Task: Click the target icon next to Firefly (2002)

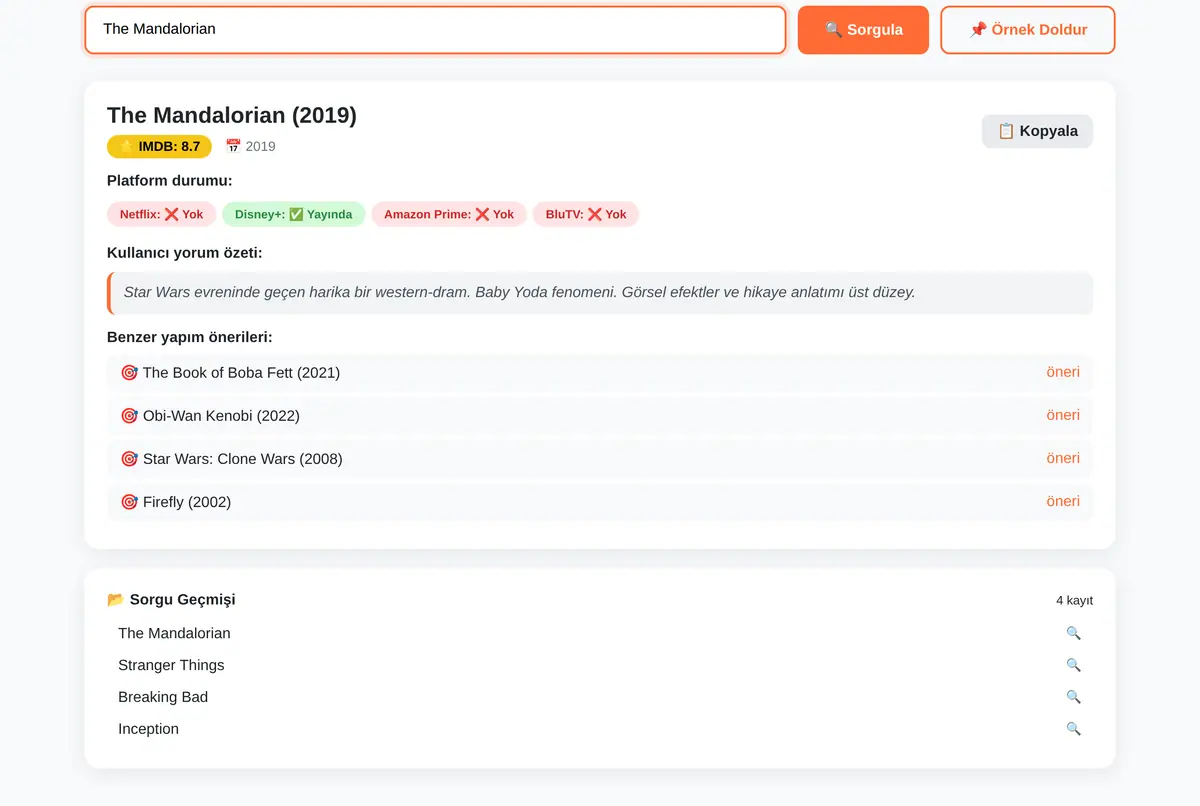Action: [129, 502]
